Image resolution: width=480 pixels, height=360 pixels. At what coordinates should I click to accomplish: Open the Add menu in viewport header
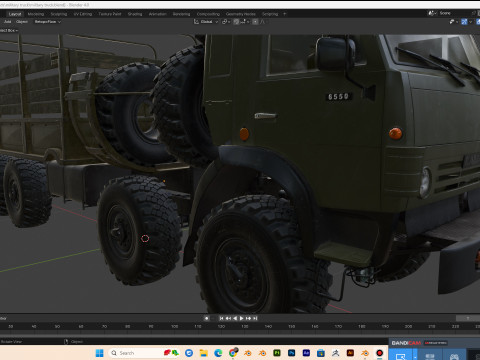(7, 22)
